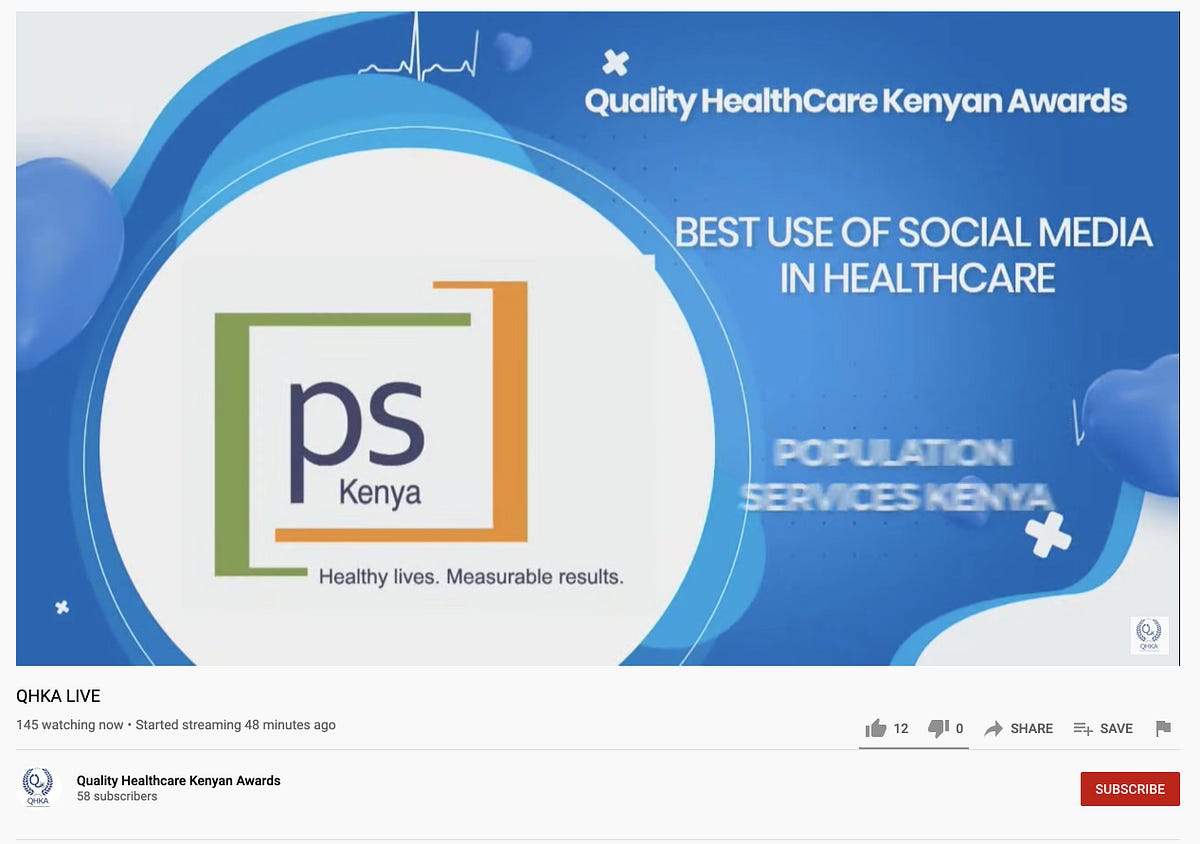Image resolution: width=1200 pixels, height=844 pixels.
Task: Subscribe to Quality Healthcare Kenyan Awards
Action: click(x=1129, y=789)
